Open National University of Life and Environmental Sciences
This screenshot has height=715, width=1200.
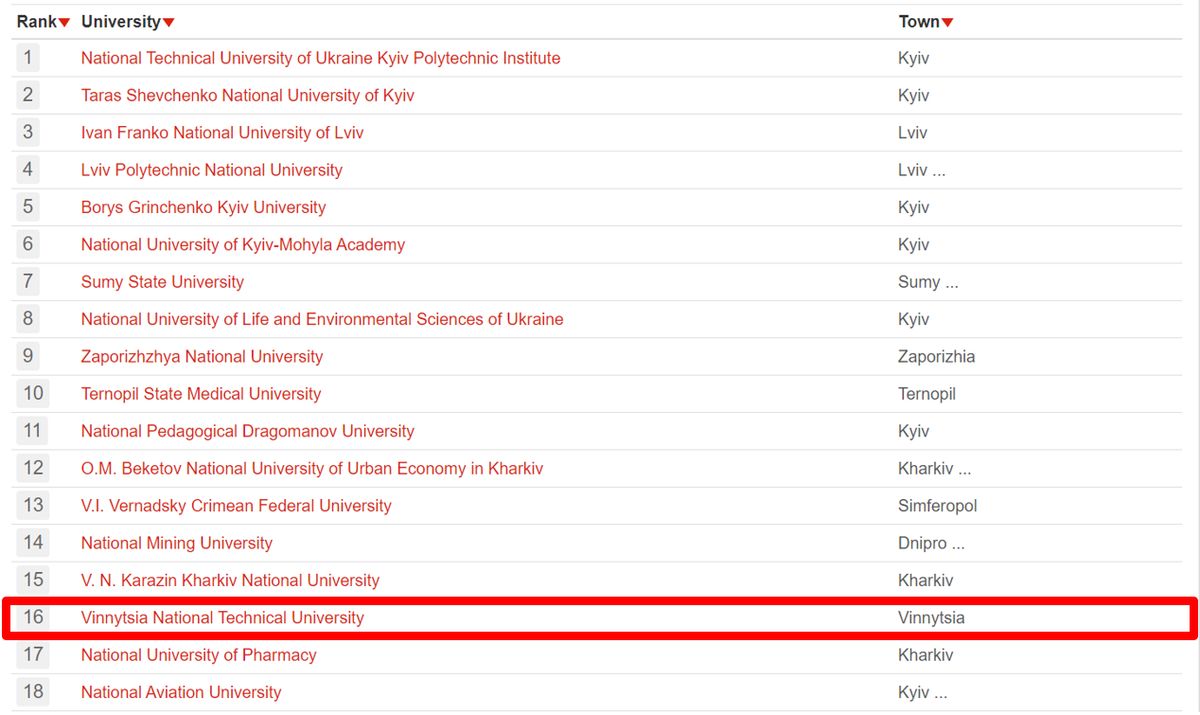coord(322,319)
